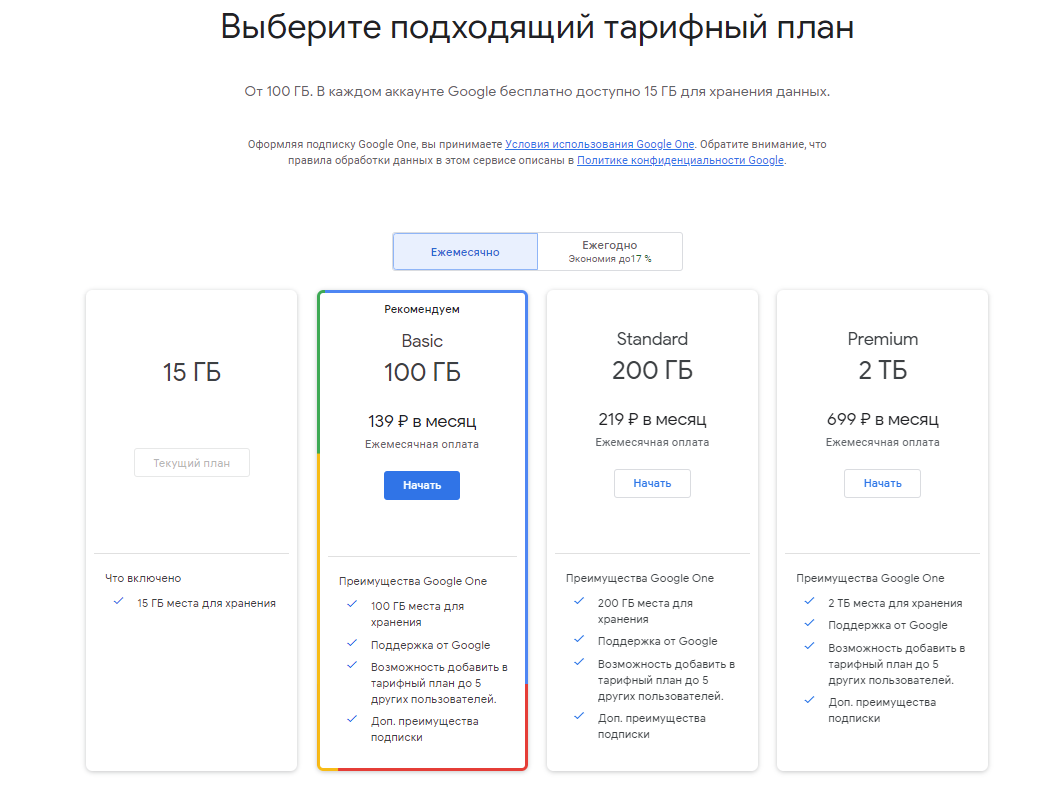Click the 2 ТБ storage heading
Image resolution: width=1058 pixels, height=800 pixels.
pyautogui.click(x=882, y=370)
